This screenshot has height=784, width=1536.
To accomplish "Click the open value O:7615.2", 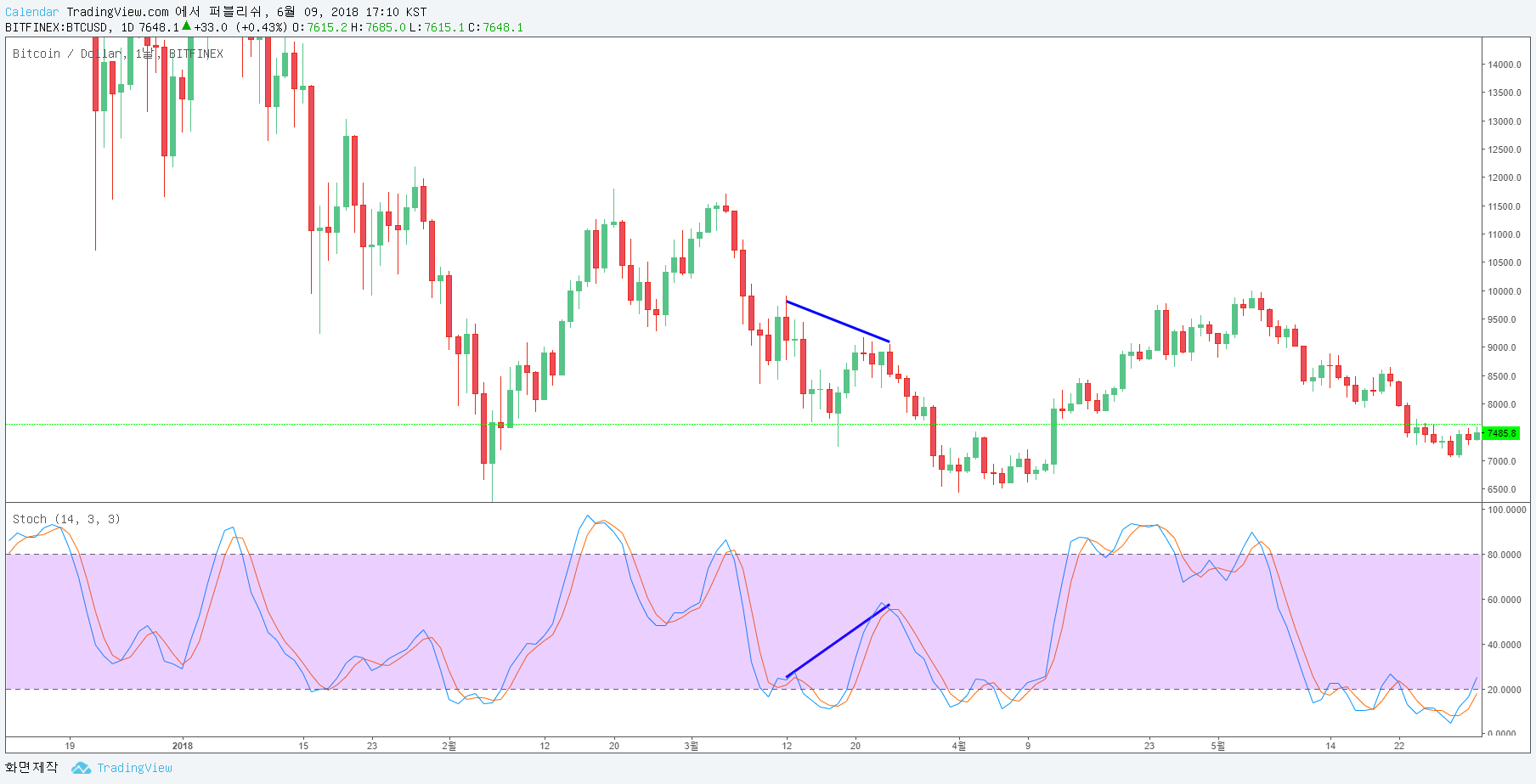I will coord(319,27).
